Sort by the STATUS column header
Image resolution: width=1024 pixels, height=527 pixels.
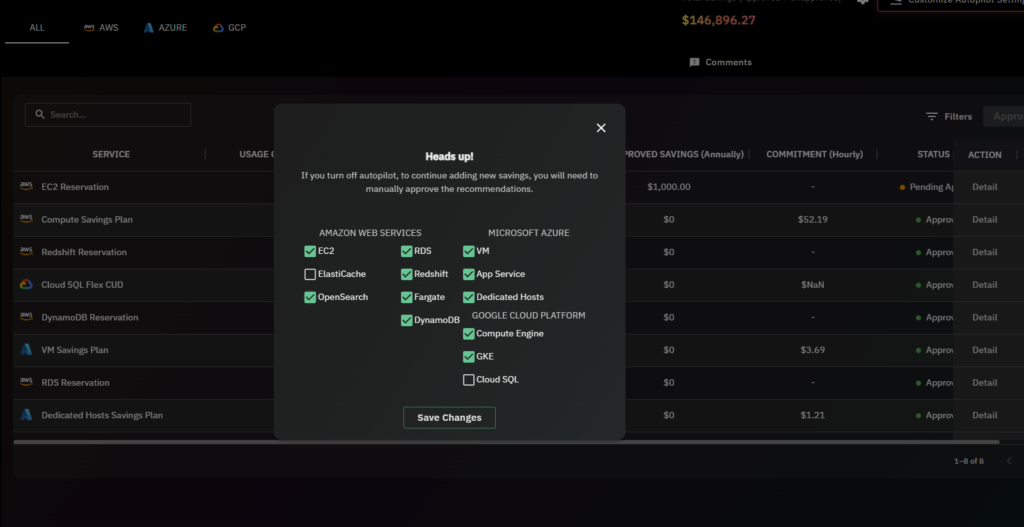tap(933, 154)
